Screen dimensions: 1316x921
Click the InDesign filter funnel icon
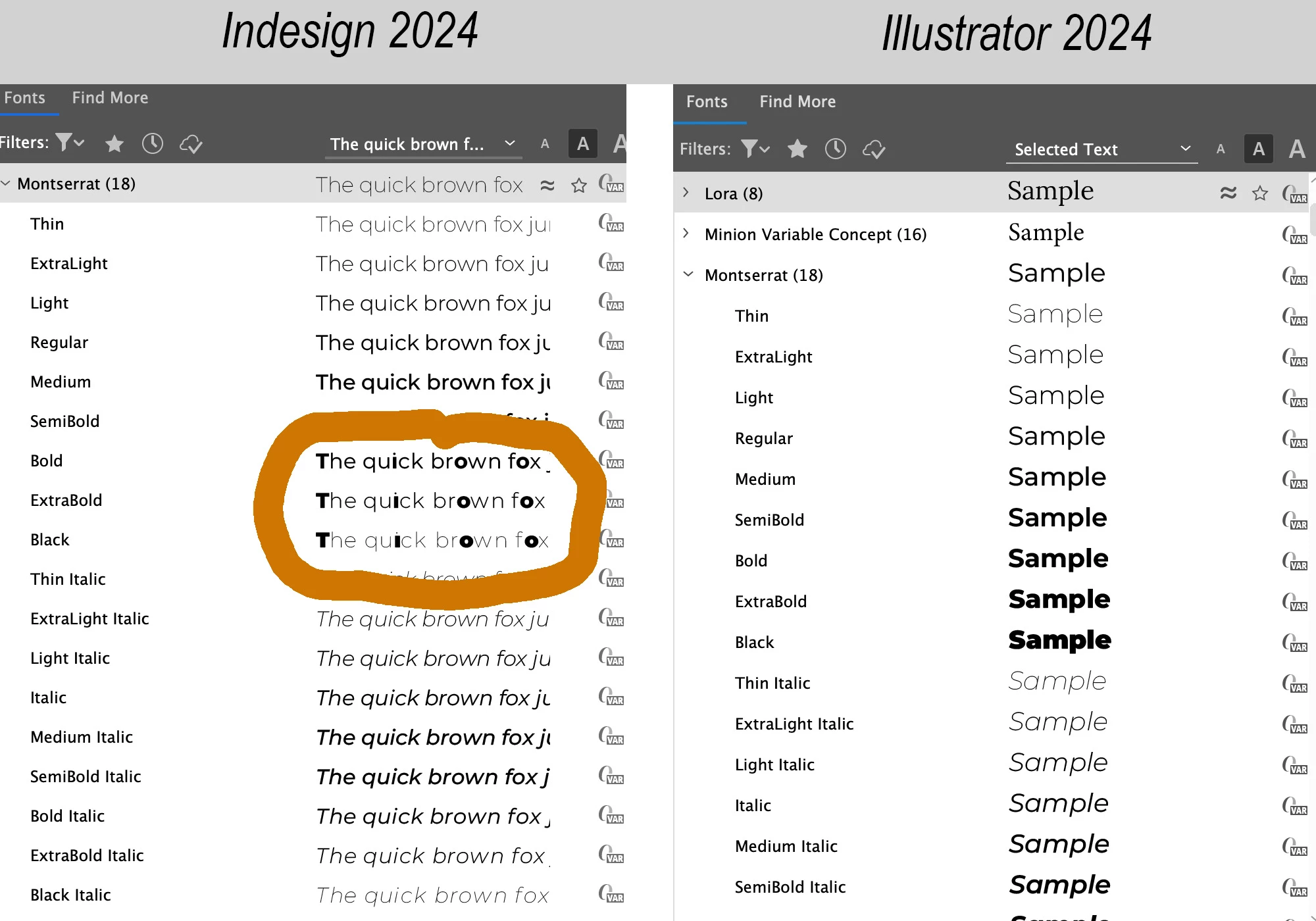(64, 142)
